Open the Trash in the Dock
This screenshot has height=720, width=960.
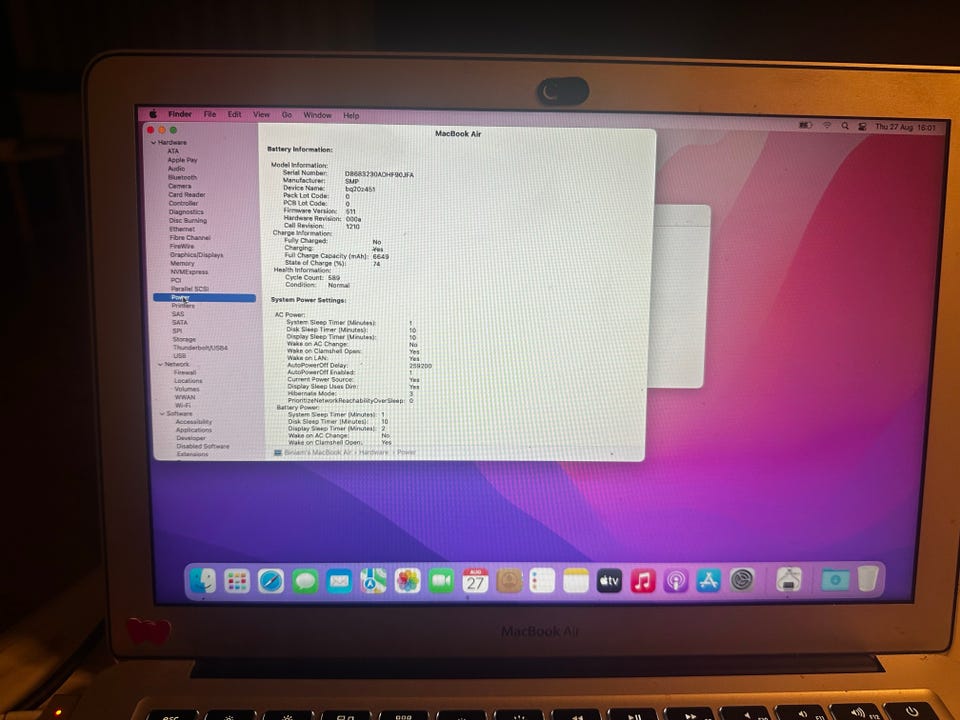point(868,579)
